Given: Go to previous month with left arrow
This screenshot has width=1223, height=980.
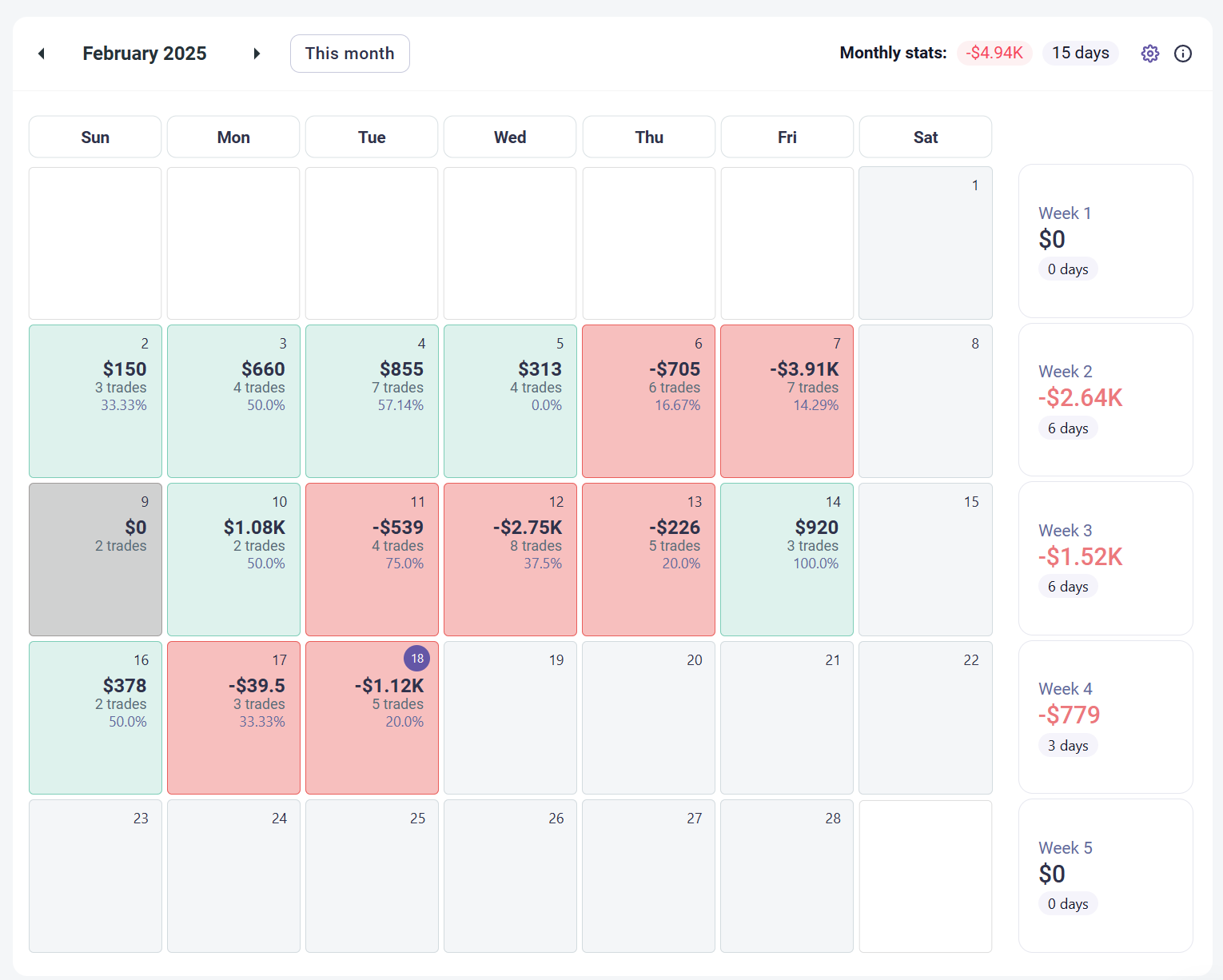Looking at the screenshot, I should (41, 53).
